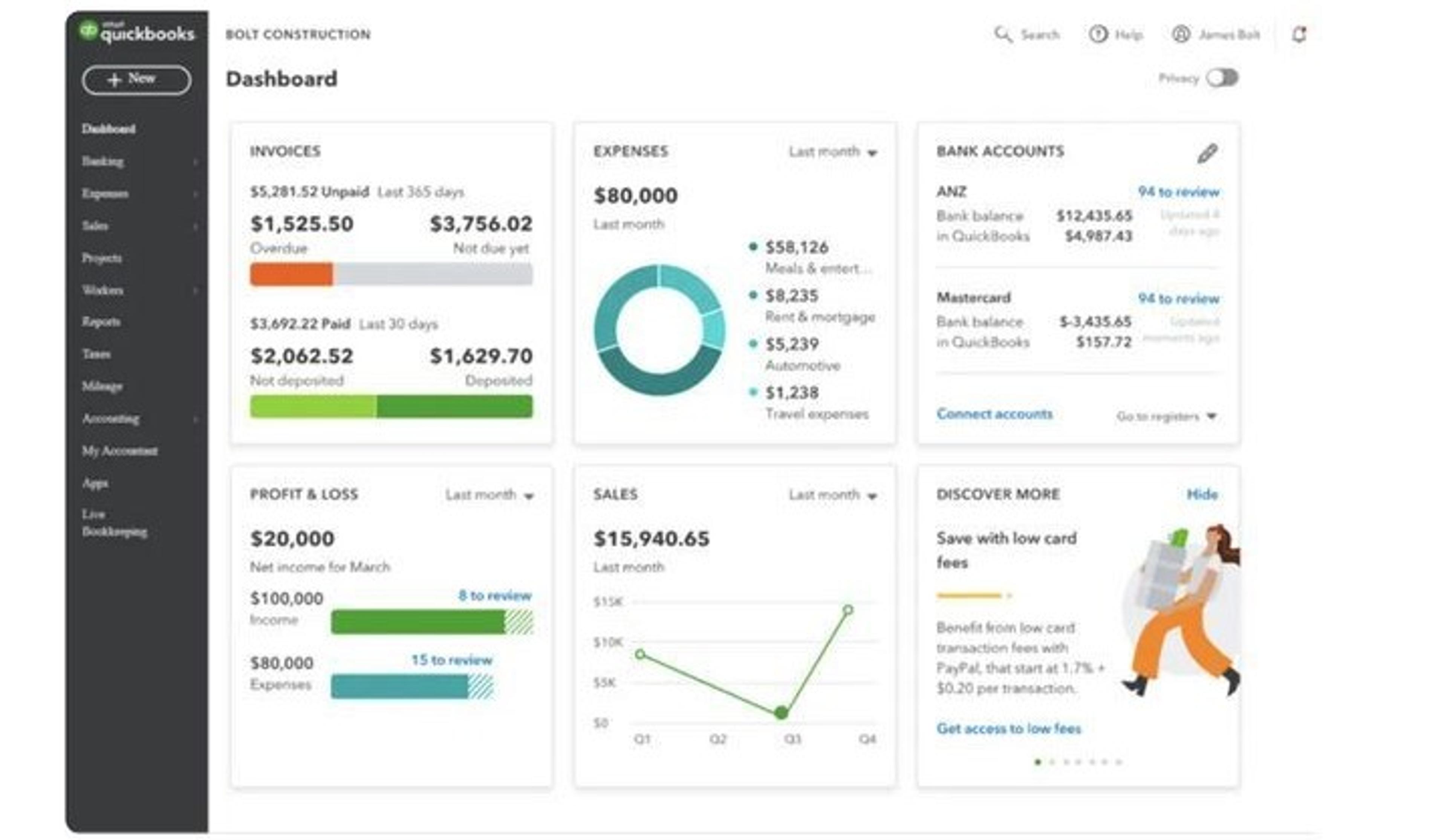Click the plus New button
This screenshot has width=1447, height=840.
point(137,80)
